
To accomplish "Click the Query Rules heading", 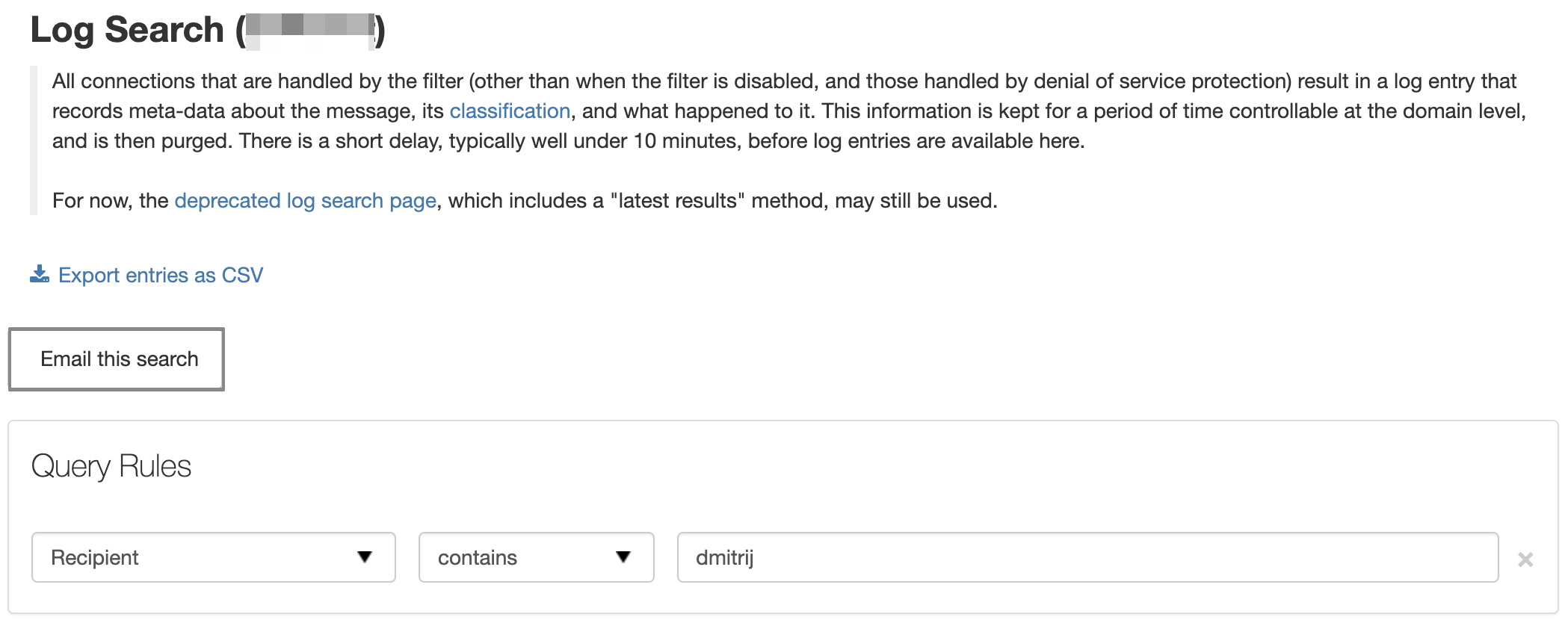I will click(x=111, y=466).
